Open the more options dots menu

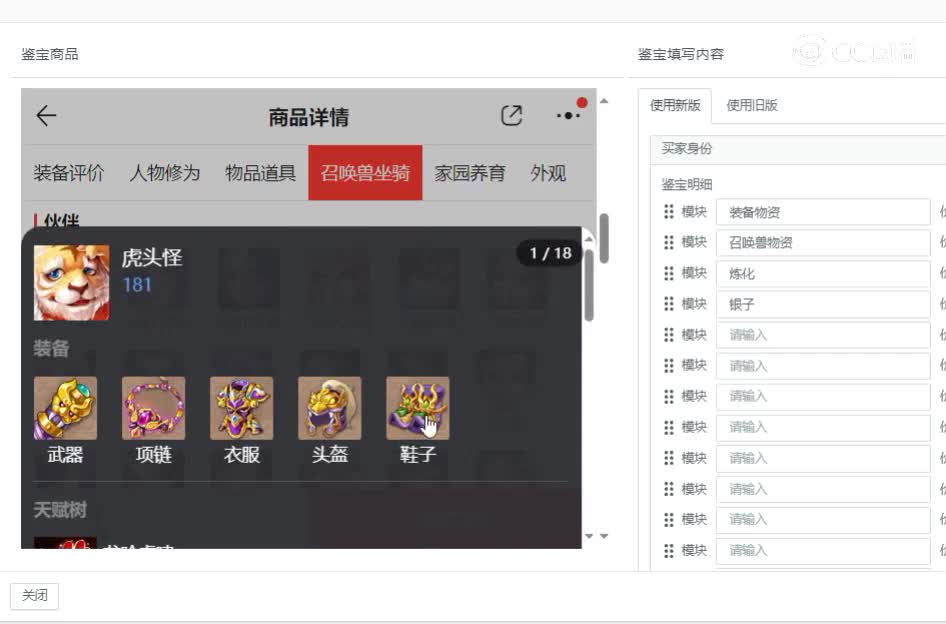(x=566, y=115)
